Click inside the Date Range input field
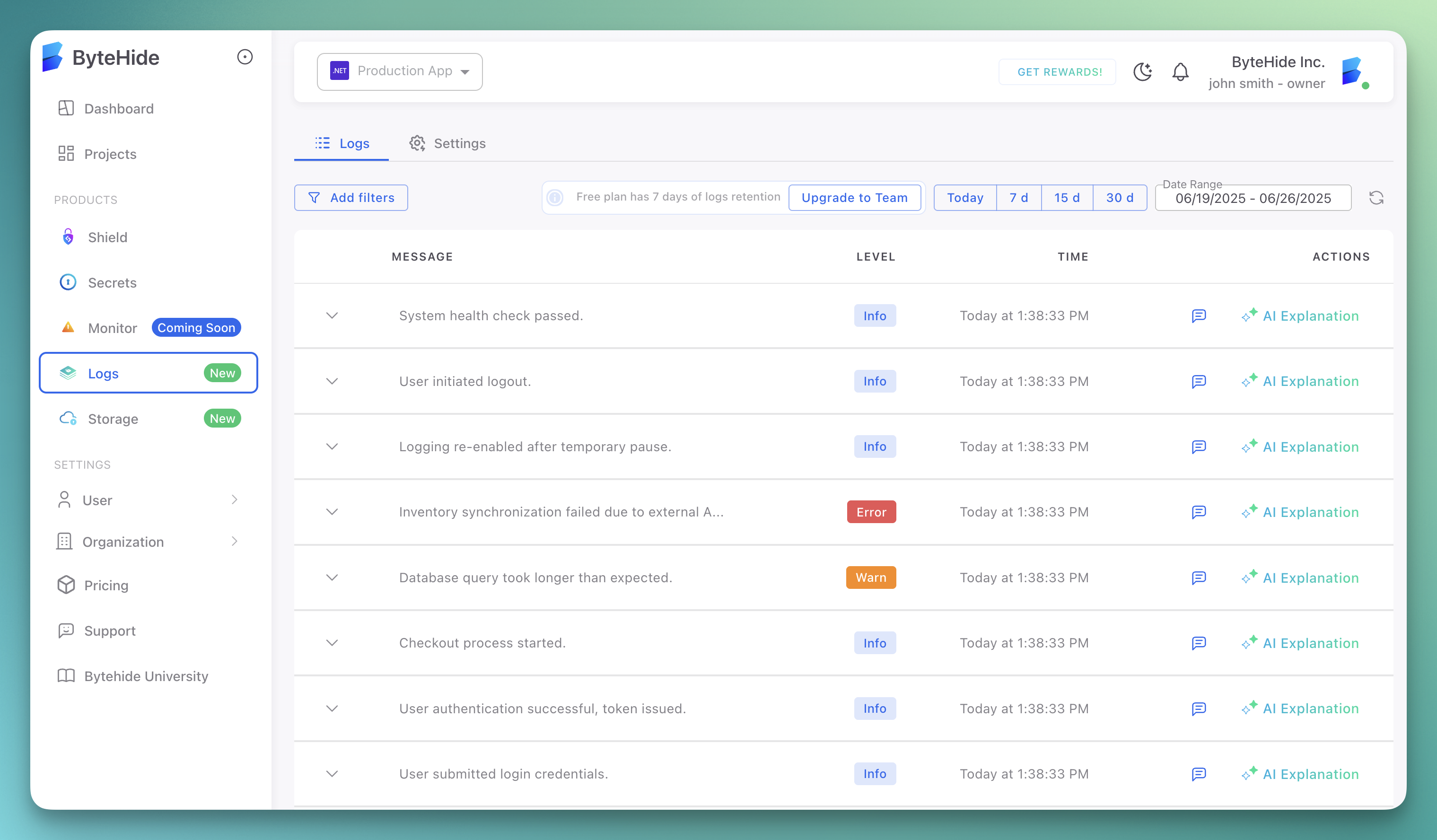Viewport: 1437px width, 840px height. pos(1252,199)
